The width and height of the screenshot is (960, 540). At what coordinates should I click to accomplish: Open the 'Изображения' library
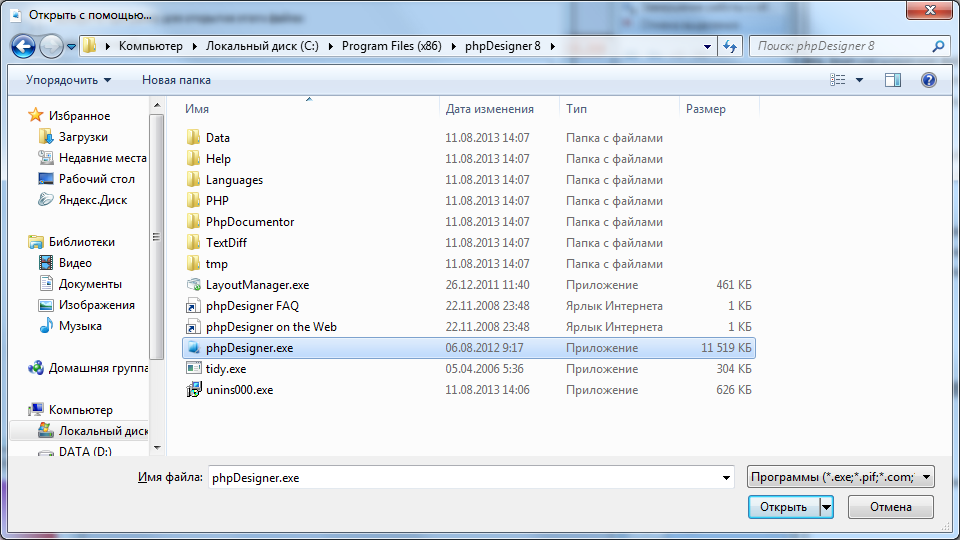[x=97, y=305]
